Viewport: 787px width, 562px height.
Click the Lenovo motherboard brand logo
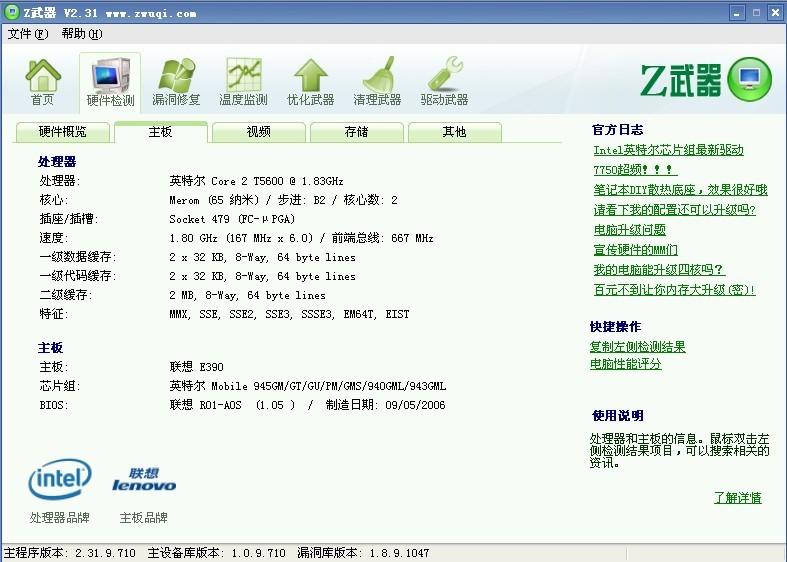coord(144,480)
